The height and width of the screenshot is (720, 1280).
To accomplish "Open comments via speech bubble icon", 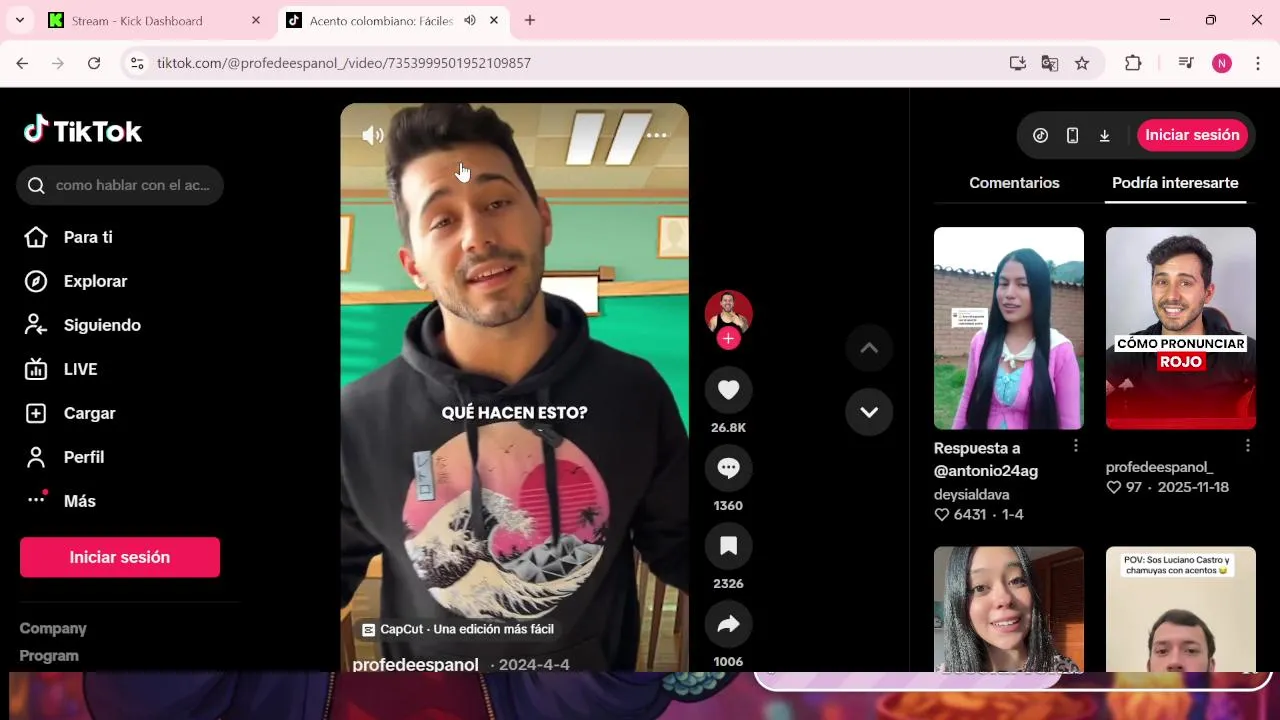I will pos(728,468).
